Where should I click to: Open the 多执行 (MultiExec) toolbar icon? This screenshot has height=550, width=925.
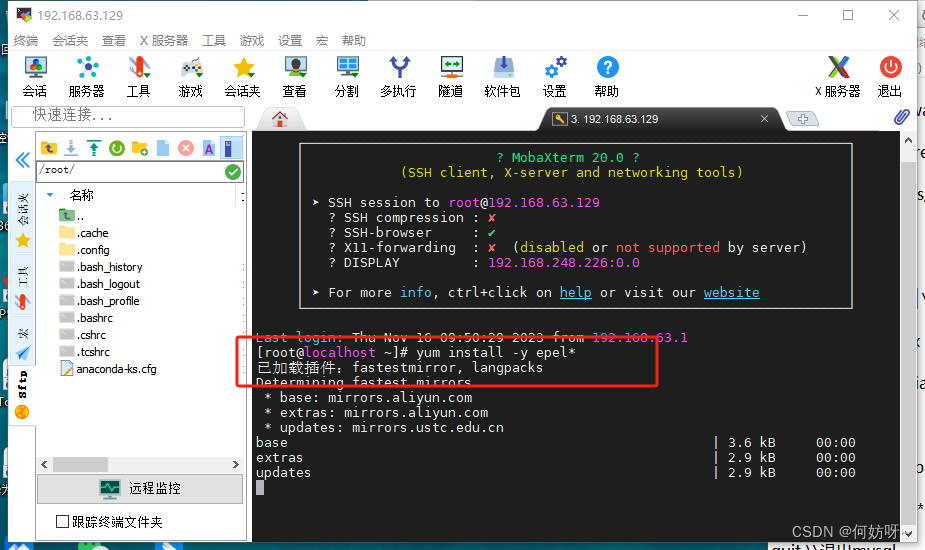[x=399, y=77]
